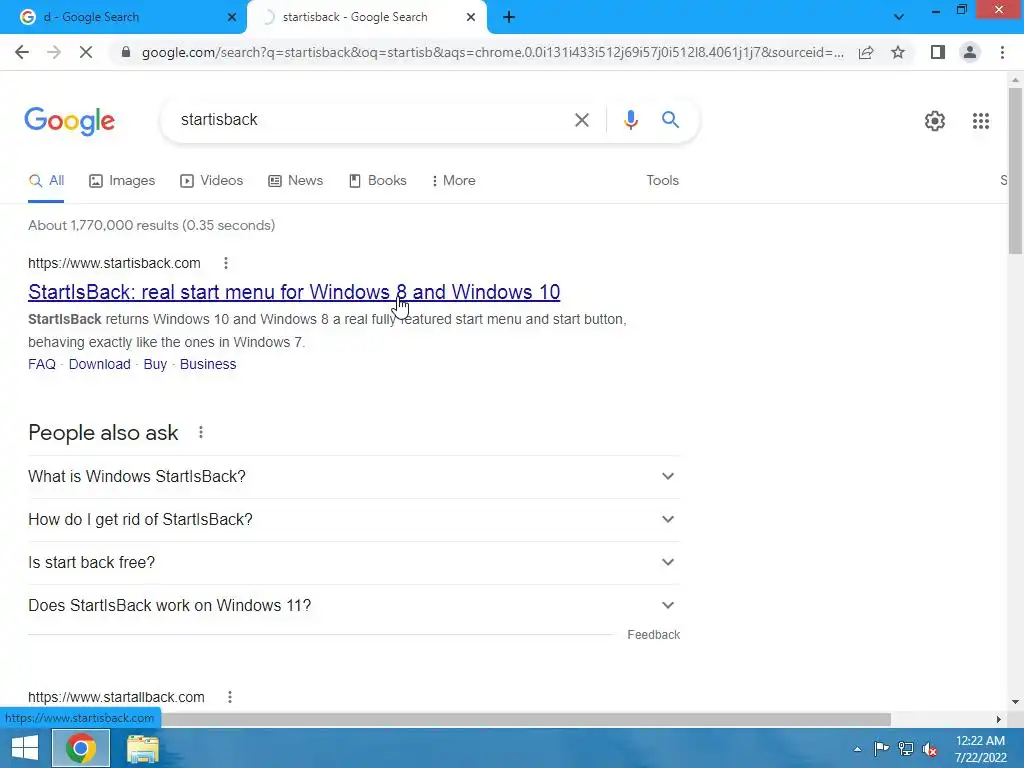Click the muted volume tray icon

pos(930,749)
